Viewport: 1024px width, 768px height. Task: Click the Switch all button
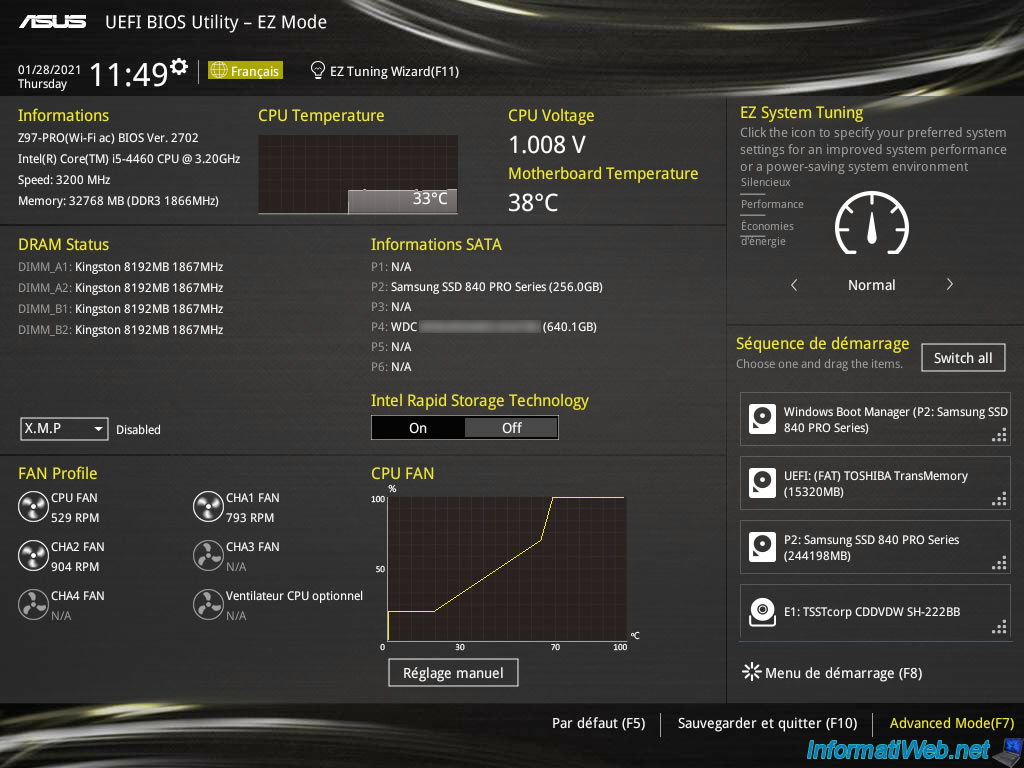point(963,358)
